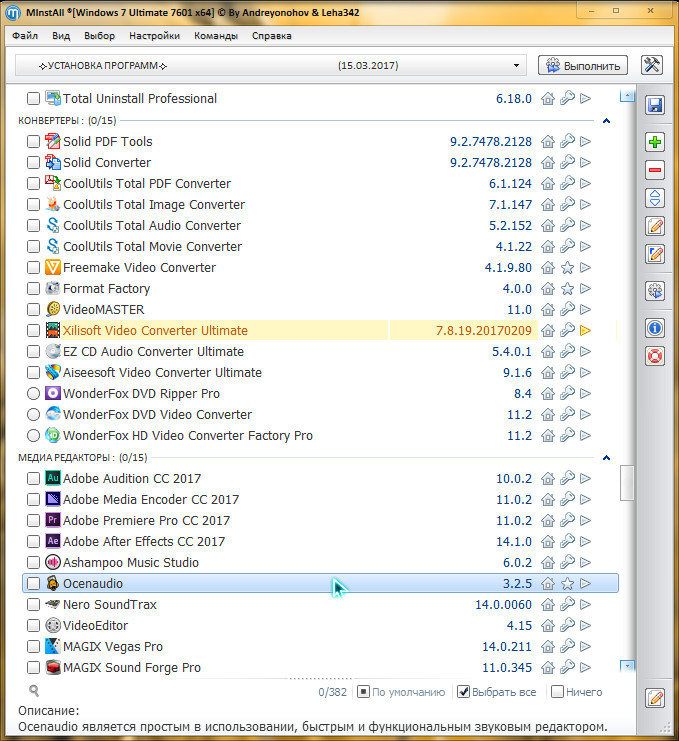679x741 pixels.
Task: Click the red minus remove icon
Action: pos(655,170)
